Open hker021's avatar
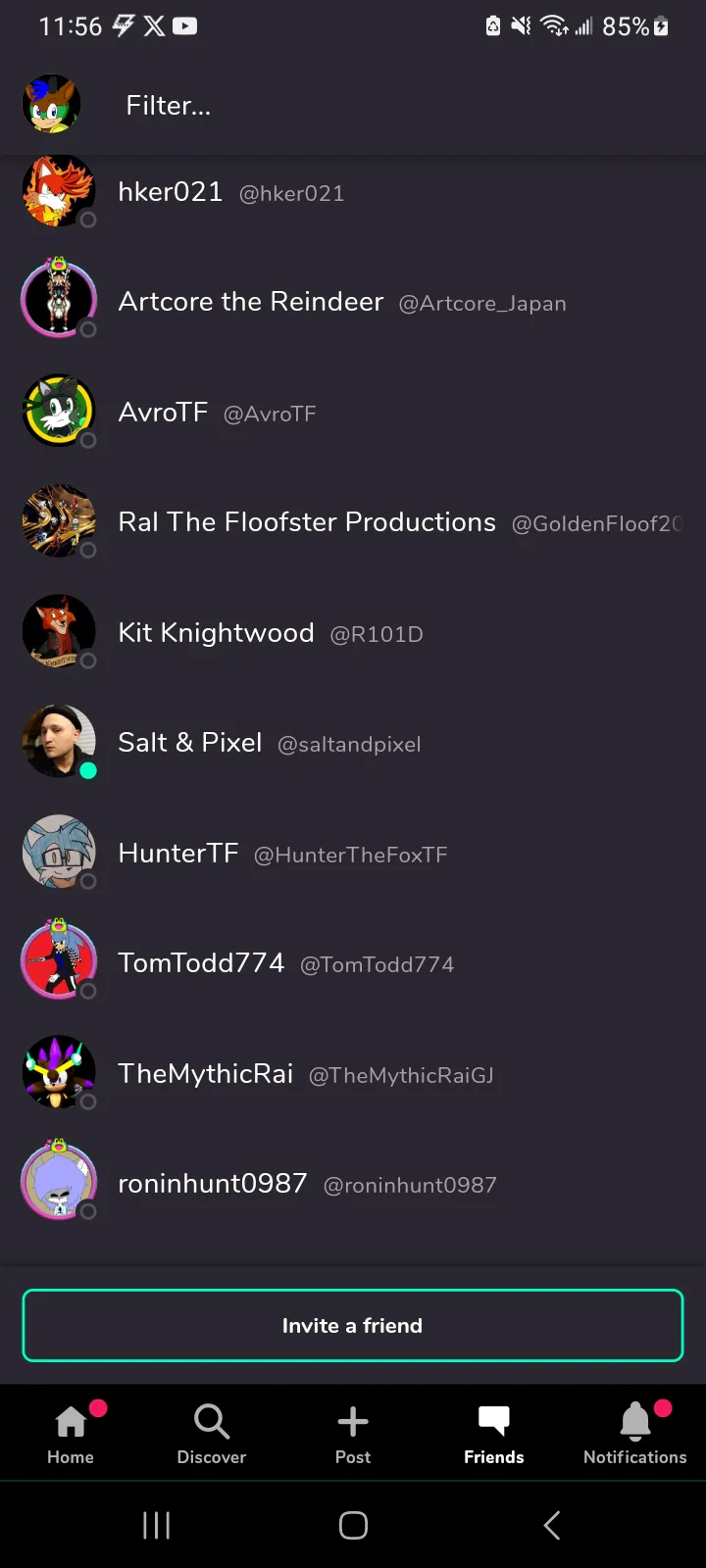Viewport: 706px width, 1568px height. click(x=59, y=192)
